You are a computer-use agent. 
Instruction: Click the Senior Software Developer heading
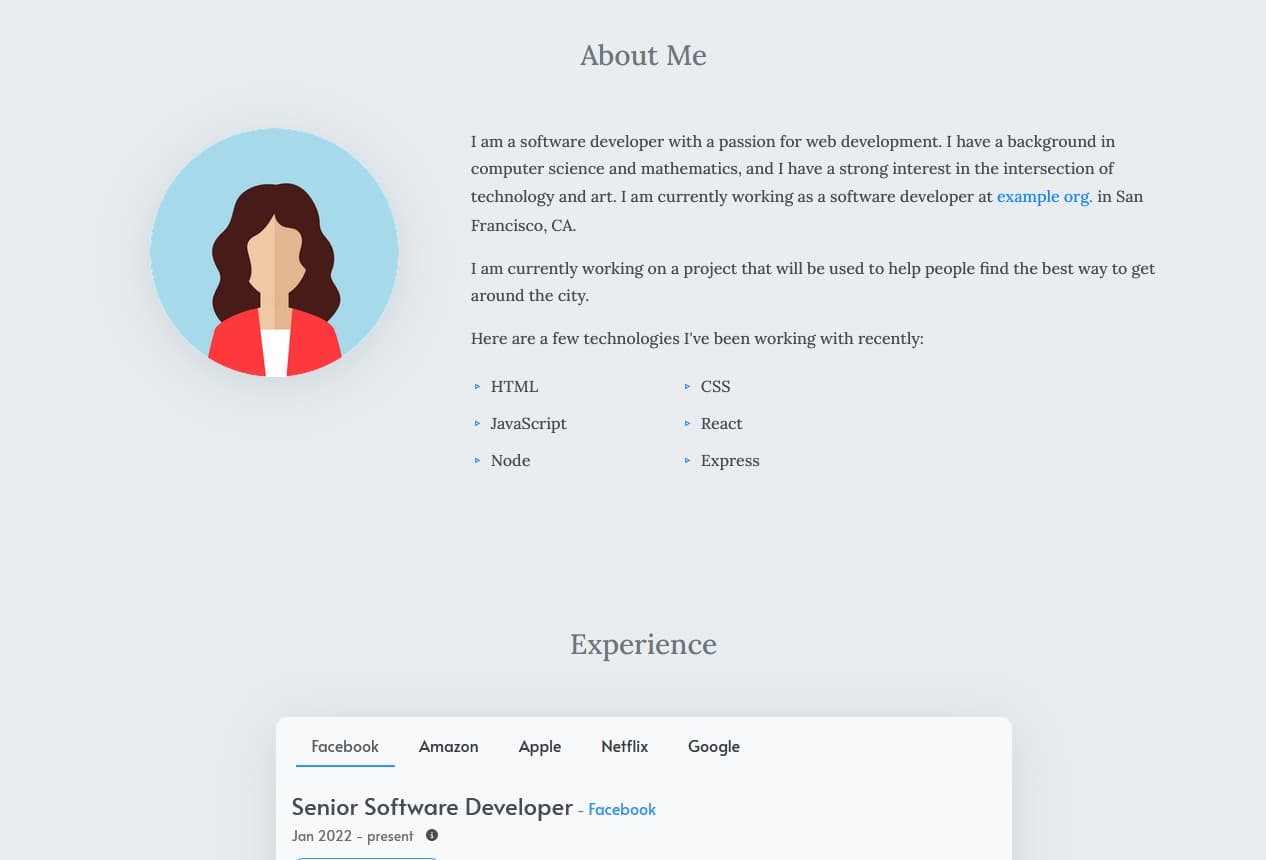click(431, 807)
